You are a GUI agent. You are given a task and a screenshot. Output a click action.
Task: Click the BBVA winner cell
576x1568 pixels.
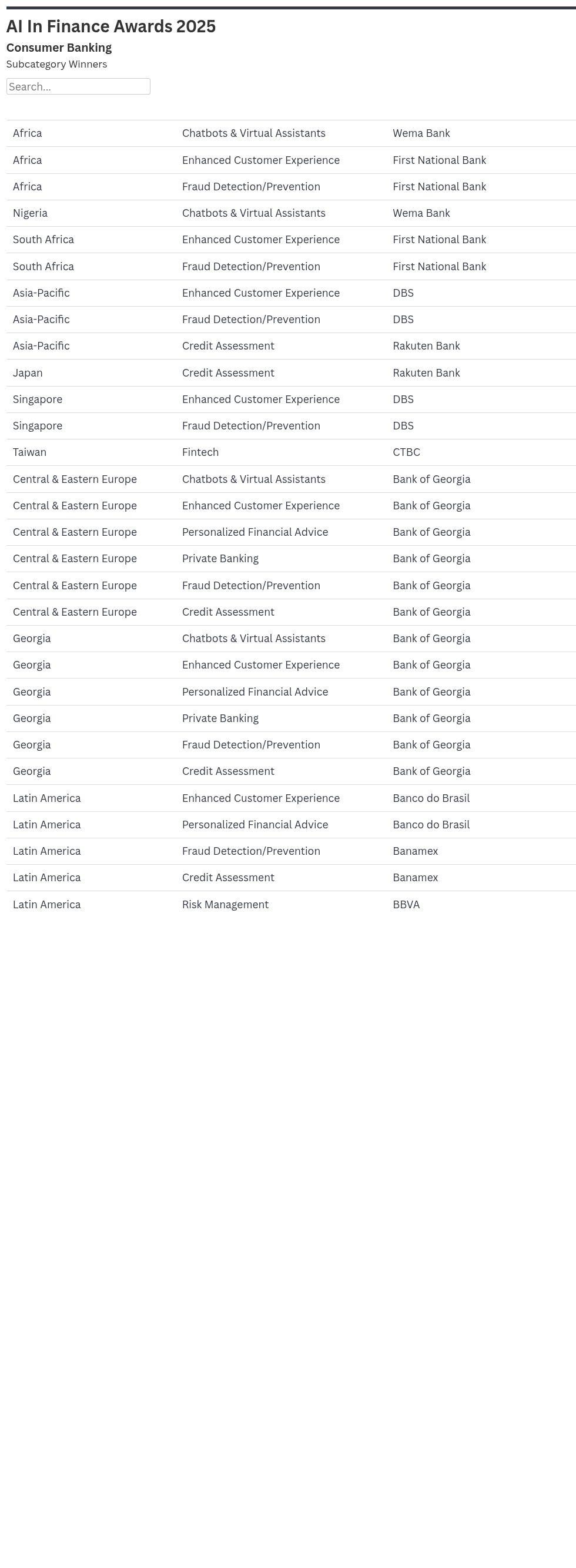(x=406, y=905)
